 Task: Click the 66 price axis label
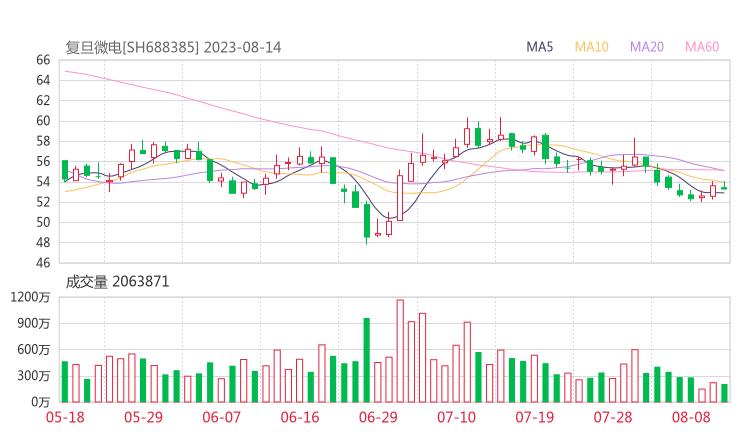[x=43, y=60]
